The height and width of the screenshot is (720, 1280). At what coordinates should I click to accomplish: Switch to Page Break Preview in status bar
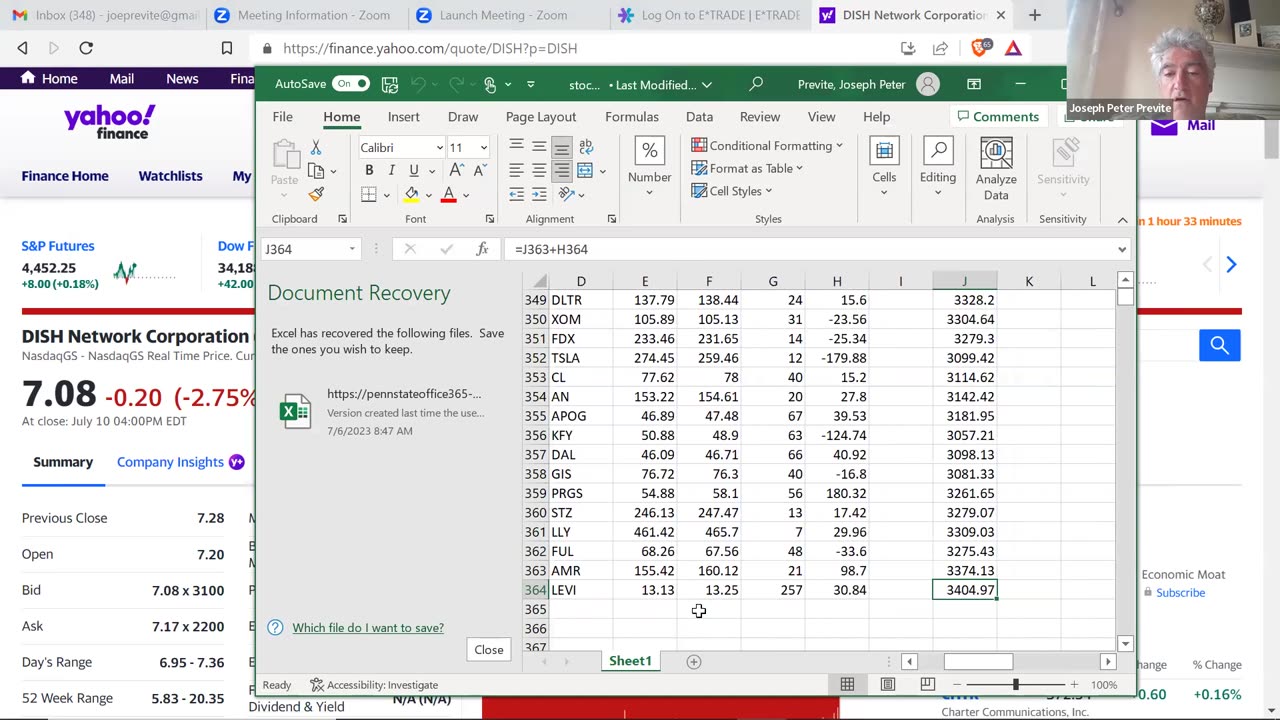(927, 685)
